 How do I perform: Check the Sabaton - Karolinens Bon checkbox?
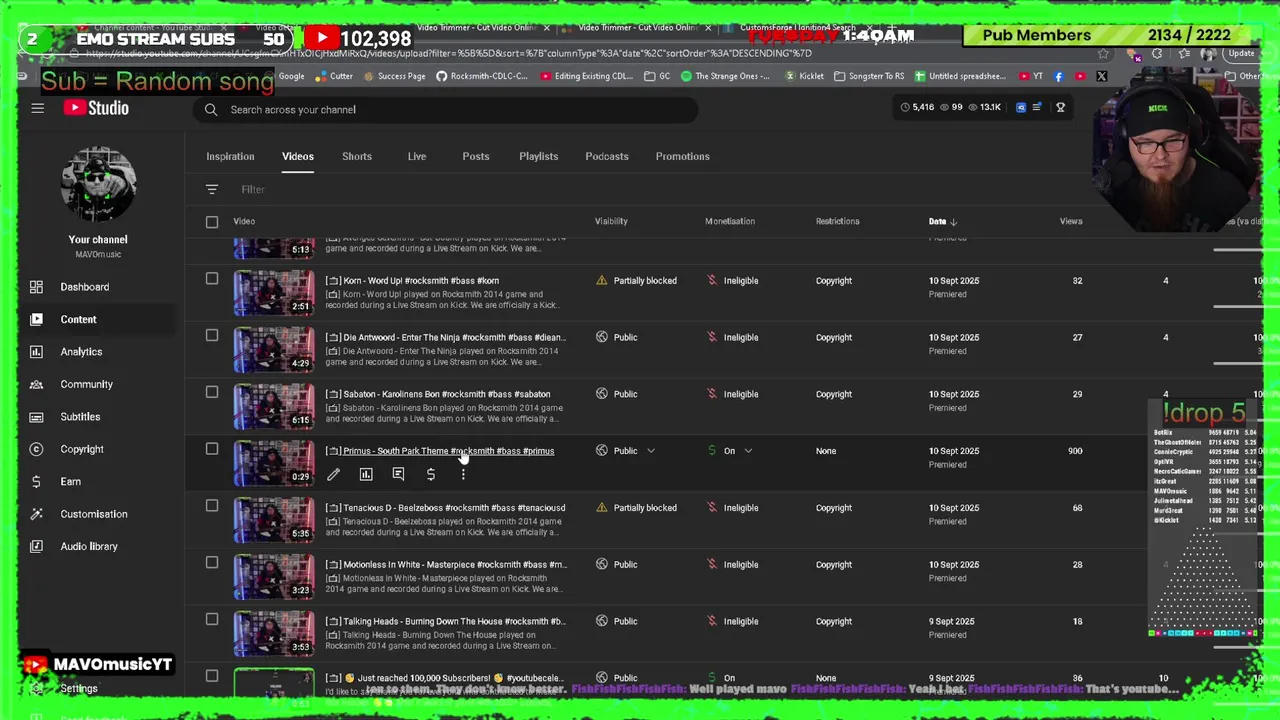pyautogui.click(x=212, y=392)
